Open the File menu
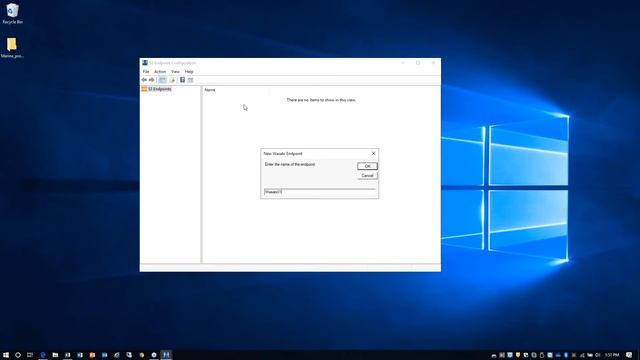The width and height of the screenshot is (640, 360). [146, 71]
